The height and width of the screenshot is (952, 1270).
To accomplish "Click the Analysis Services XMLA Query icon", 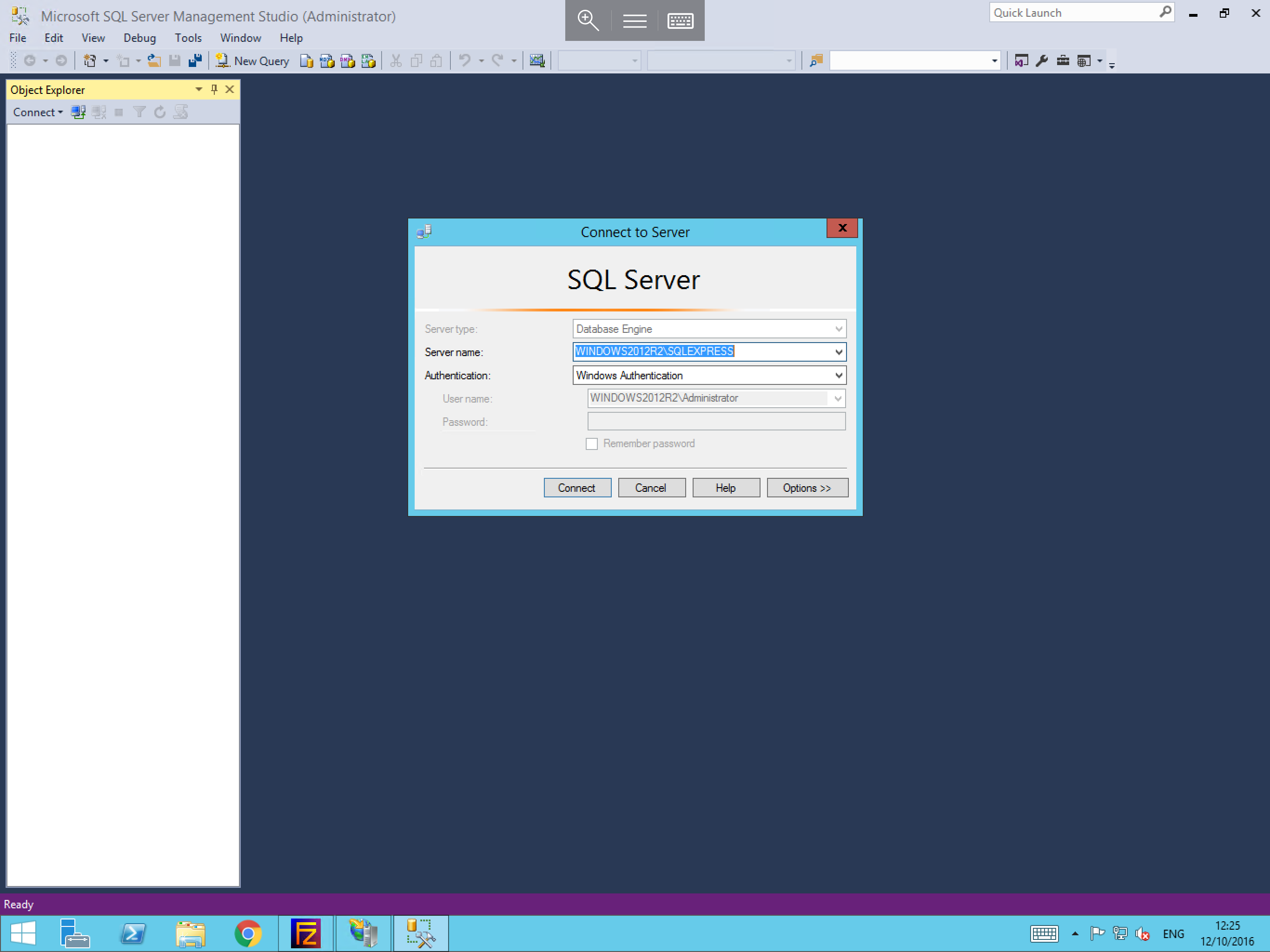I will [x=369, y=61].
